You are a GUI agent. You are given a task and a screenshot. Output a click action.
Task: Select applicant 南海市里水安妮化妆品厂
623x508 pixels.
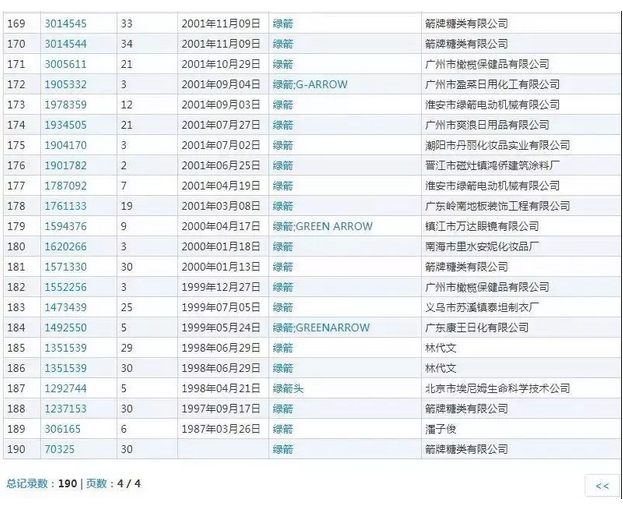(482, 246)
